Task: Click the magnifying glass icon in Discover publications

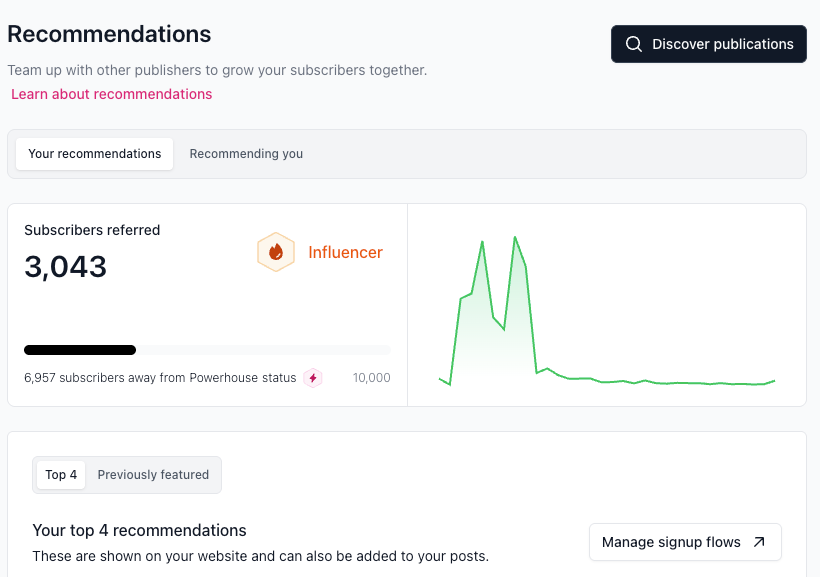Action: tap(633, 44)
